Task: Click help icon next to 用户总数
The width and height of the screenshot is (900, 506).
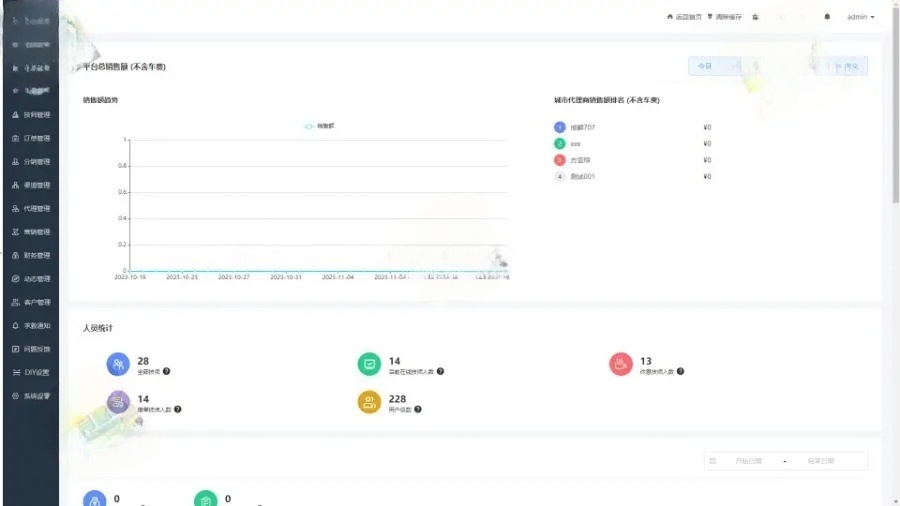Action: (x=418, y=409)
